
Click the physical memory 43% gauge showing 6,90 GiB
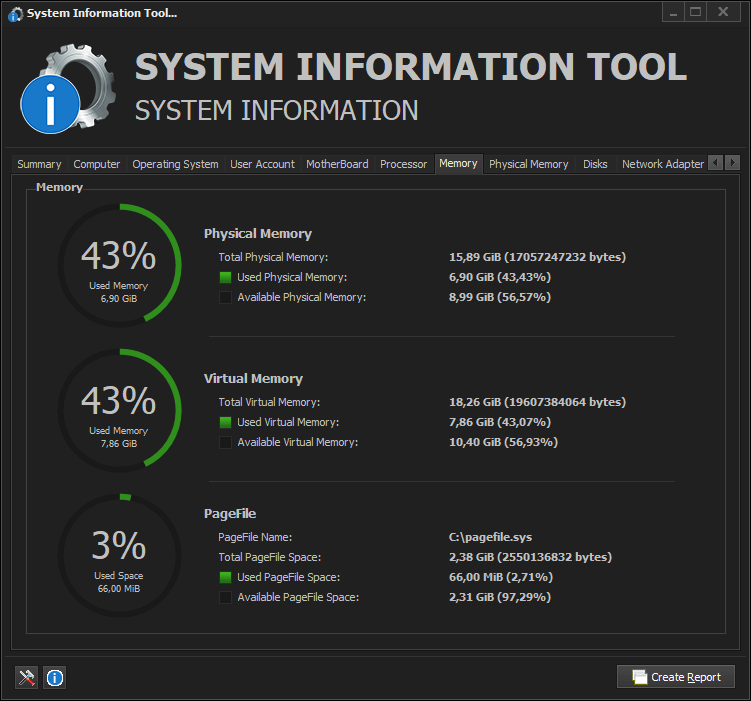119,265
